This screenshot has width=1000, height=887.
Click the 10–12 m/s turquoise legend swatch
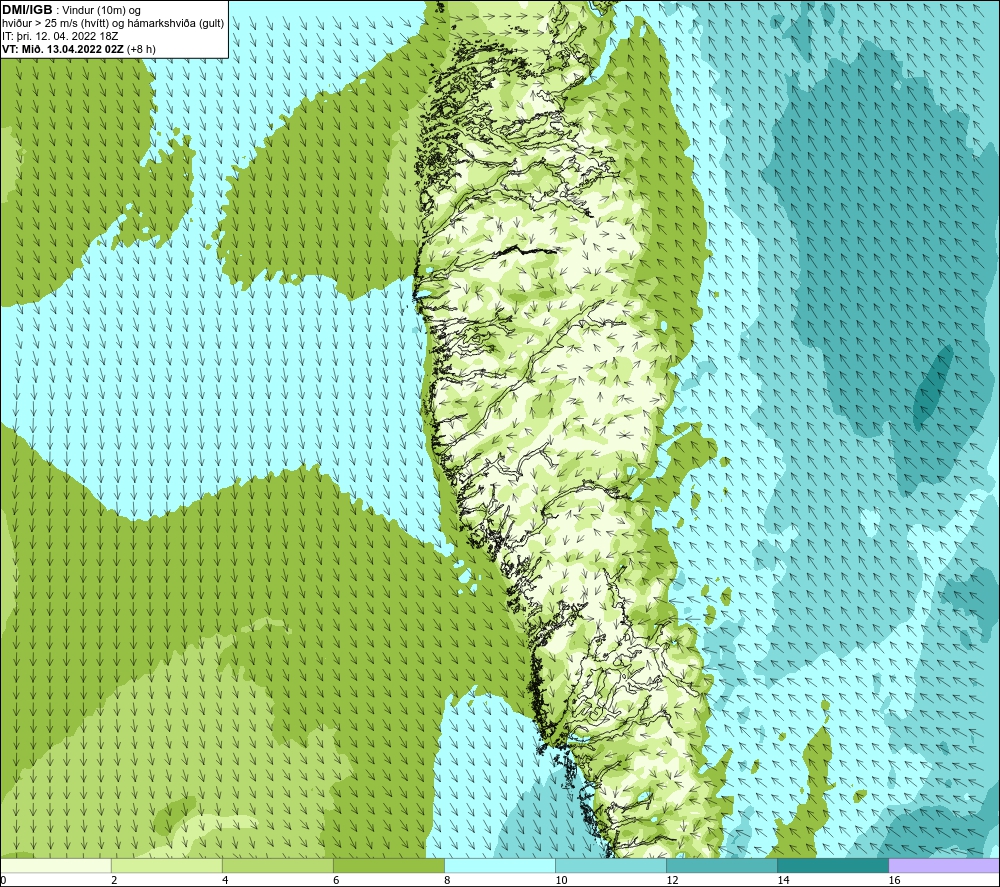point(611,865)
